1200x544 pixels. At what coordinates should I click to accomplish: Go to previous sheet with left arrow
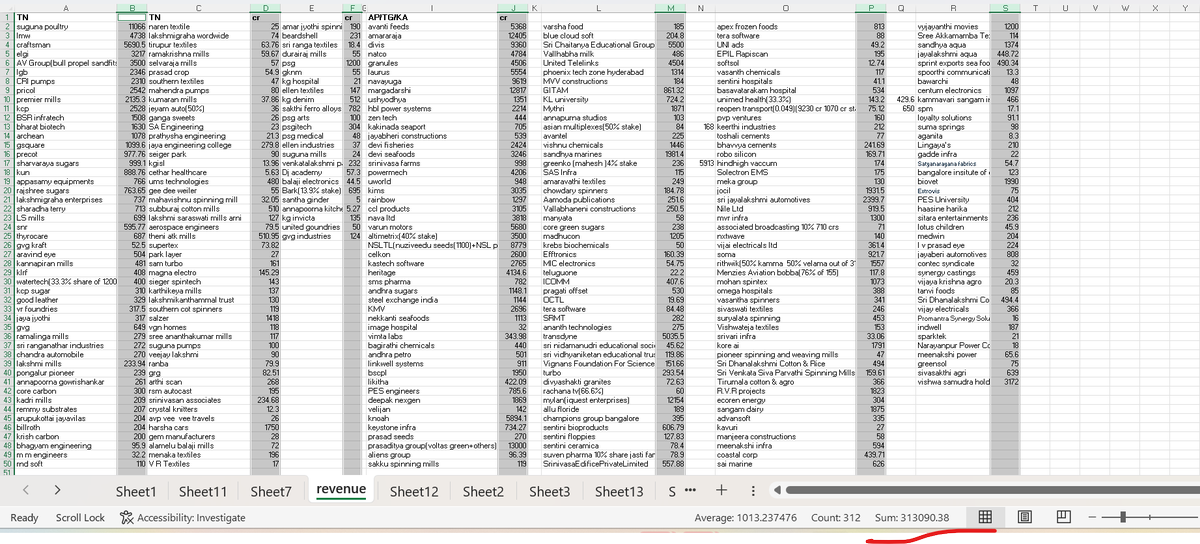pyautogui.click(x=24, y=491)
